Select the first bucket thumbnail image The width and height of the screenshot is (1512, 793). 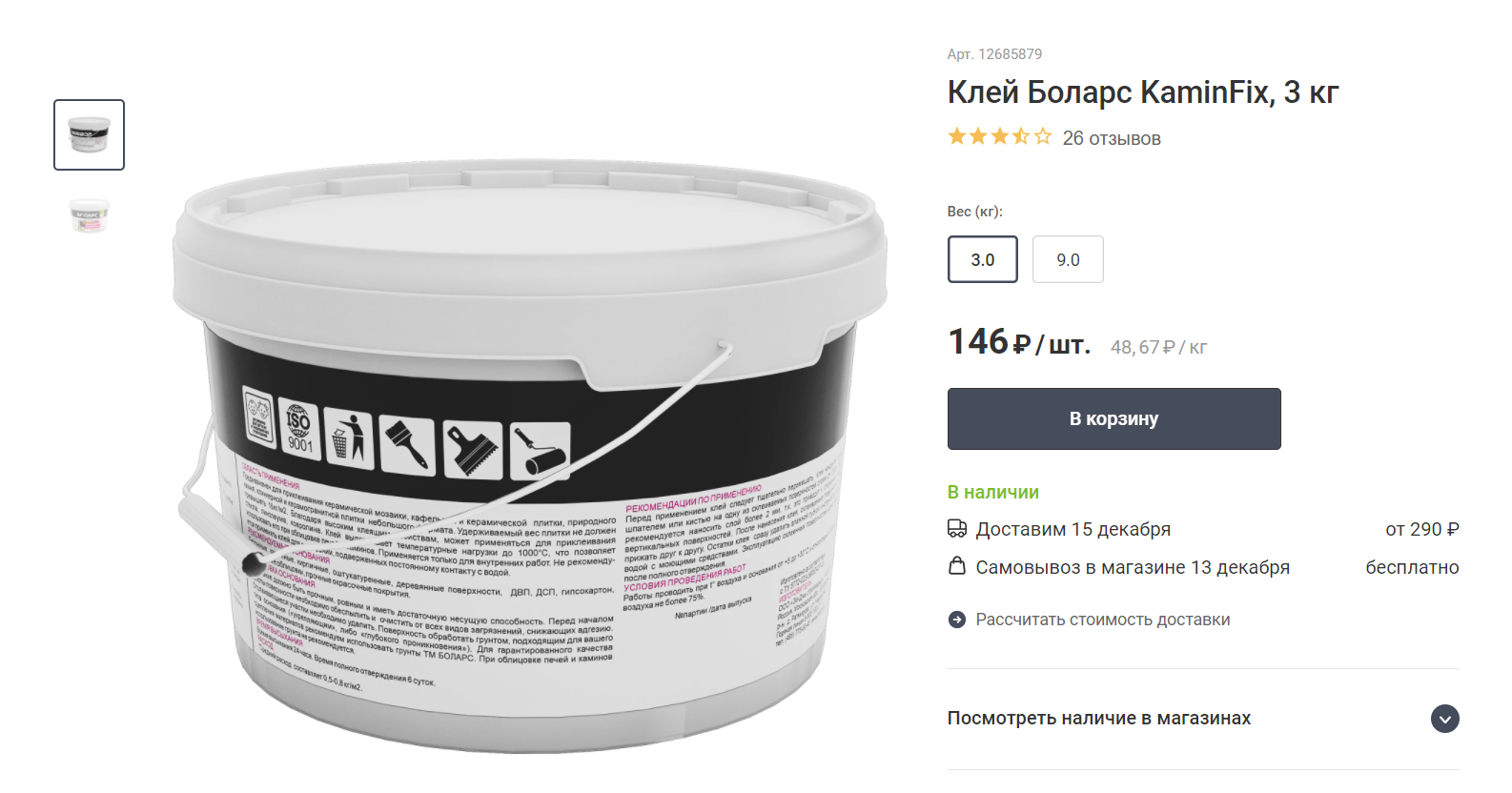pos(89,134)
